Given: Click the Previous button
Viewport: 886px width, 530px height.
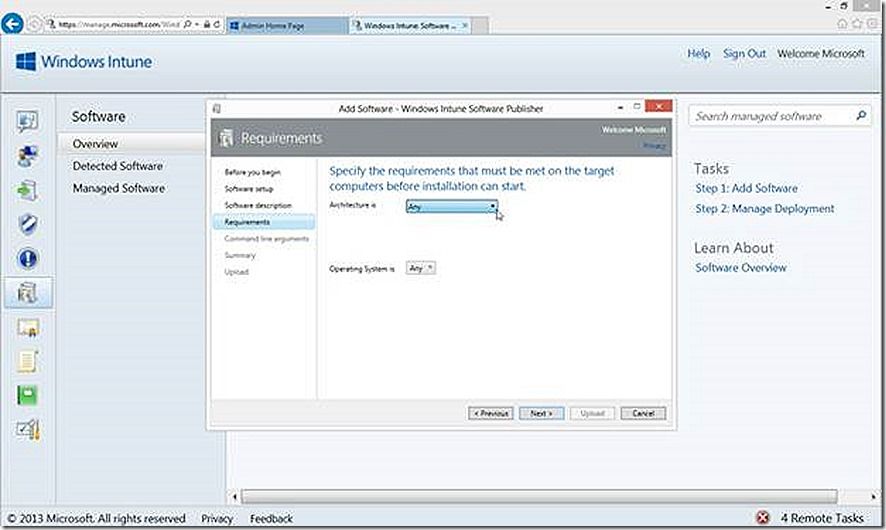Looking at the screenshot, I should pyautogui.click(x=490, y=413).
